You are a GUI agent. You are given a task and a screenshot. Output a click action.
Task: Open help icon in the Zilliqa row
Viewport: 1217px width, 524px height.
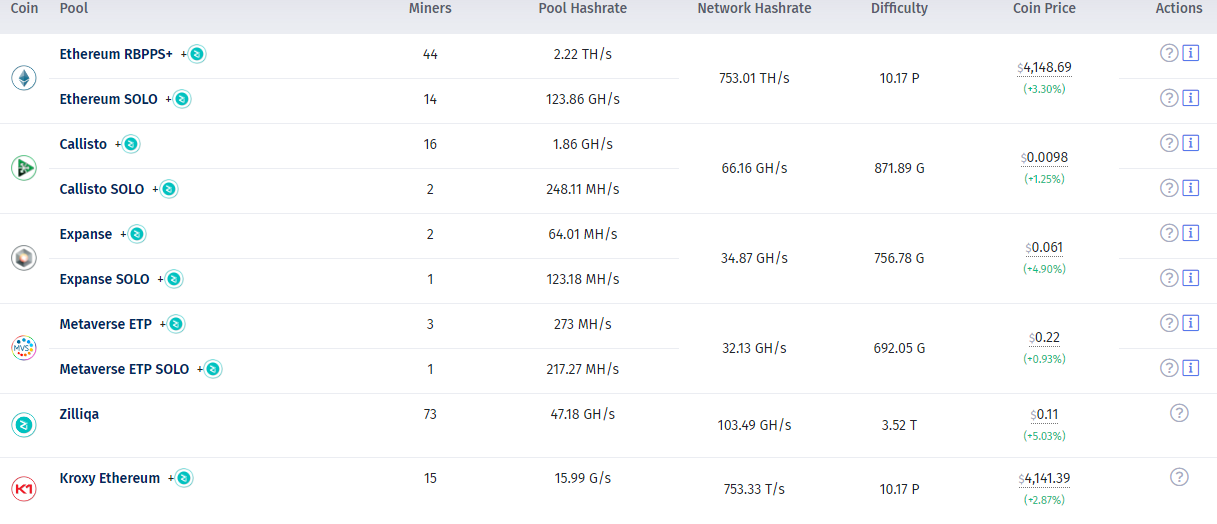click(1179, 412)
